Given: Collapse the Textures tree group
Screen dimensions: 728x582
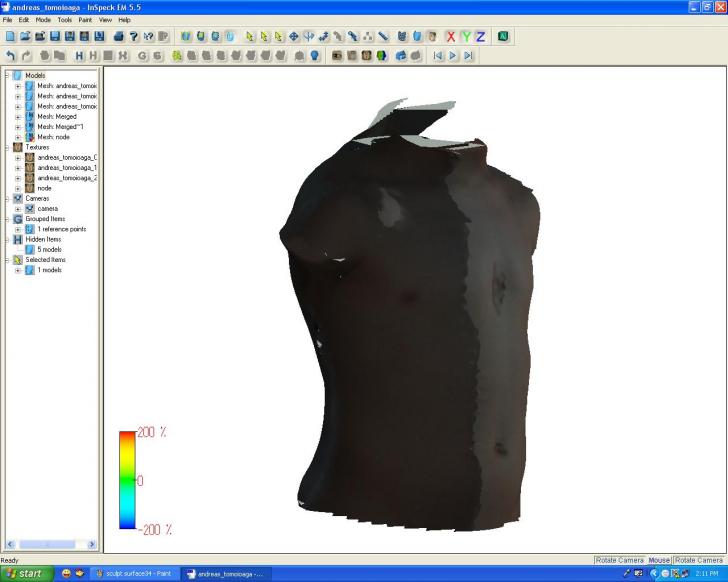Looking at the screenshot, I should [7, 147].
